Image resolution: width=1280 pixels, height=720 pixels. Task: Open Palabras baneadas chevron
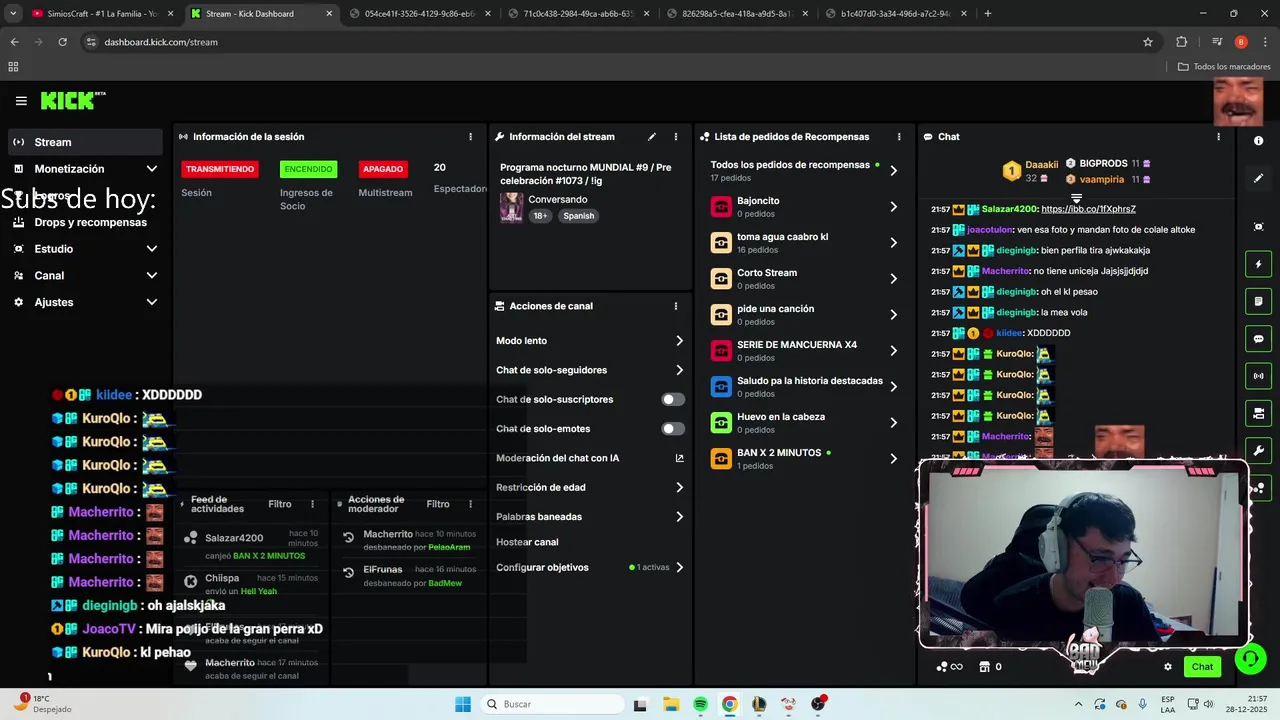(x=679, y=517)
